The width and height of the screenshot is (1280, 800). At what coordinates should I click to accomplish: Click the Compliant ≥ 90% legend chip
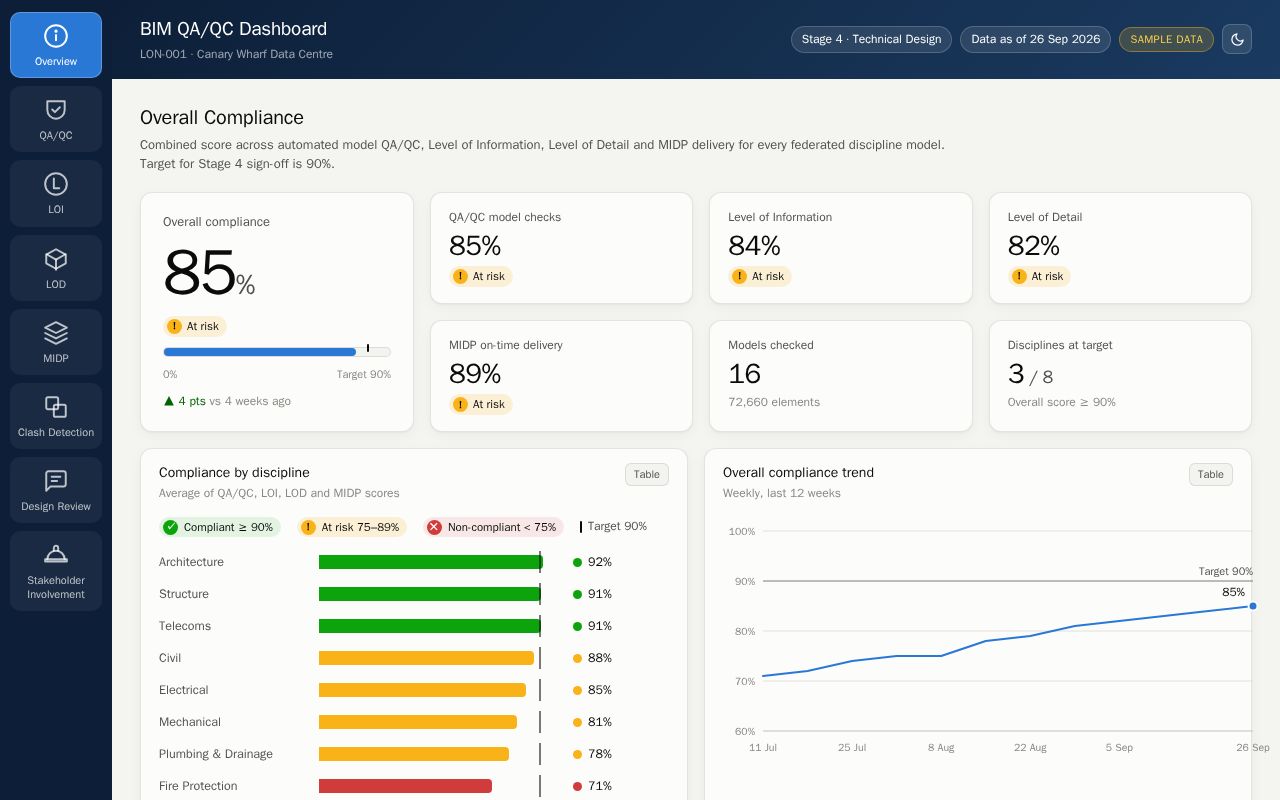click(220, 527)
